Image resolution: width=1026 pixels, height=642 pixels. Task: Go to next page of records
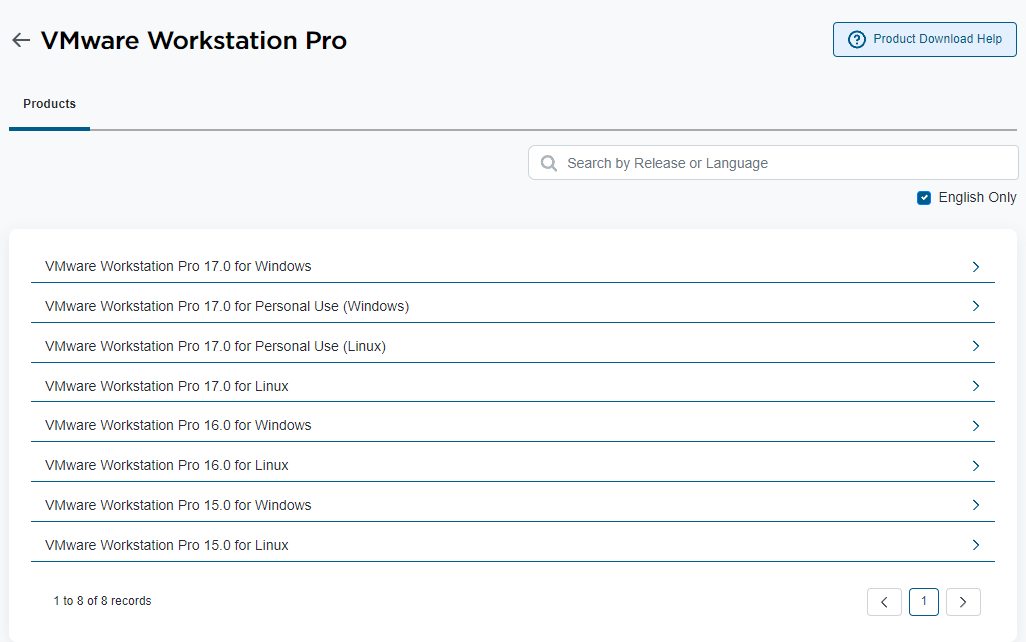coord(963,602)
